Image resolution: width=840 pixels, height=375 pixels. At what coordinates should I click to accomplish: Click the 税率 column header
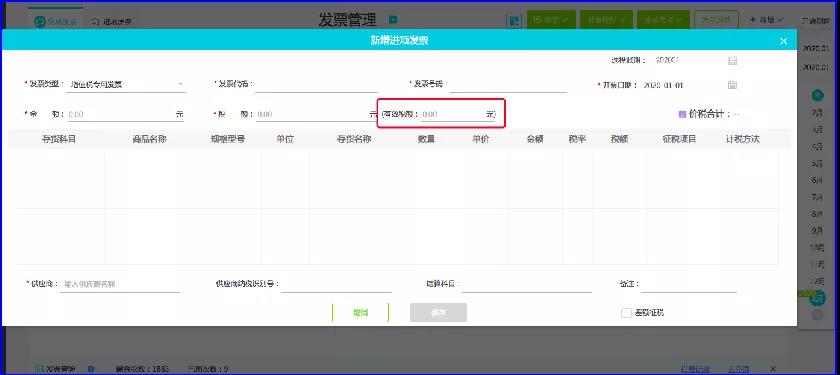coord(578,139)
